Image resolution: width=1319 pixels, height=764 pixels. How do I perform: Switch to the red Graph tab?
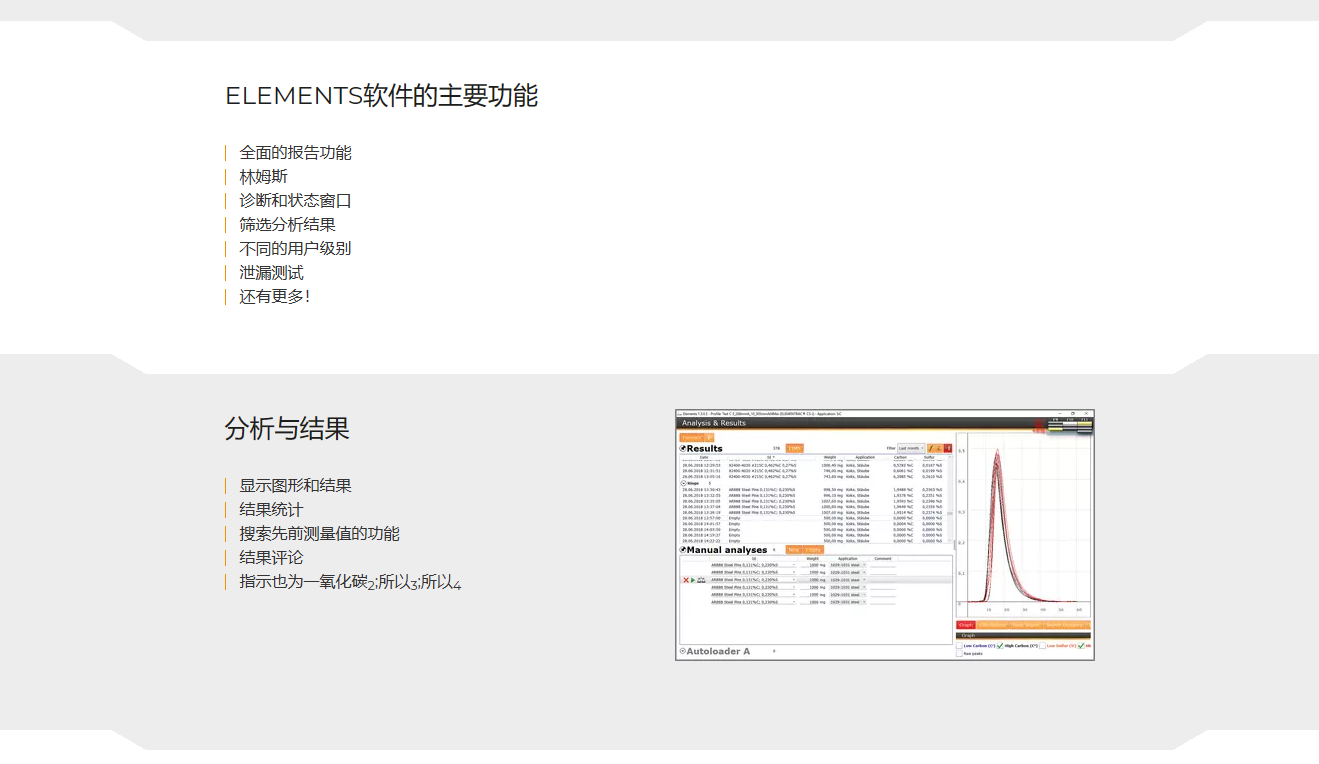(966, 625)
